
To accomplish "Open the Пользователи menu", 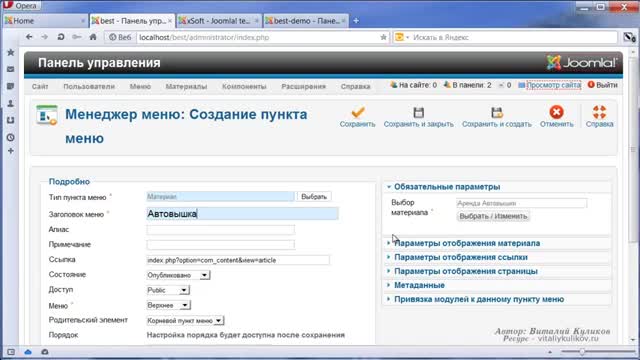I will click(x=89, y=87).
